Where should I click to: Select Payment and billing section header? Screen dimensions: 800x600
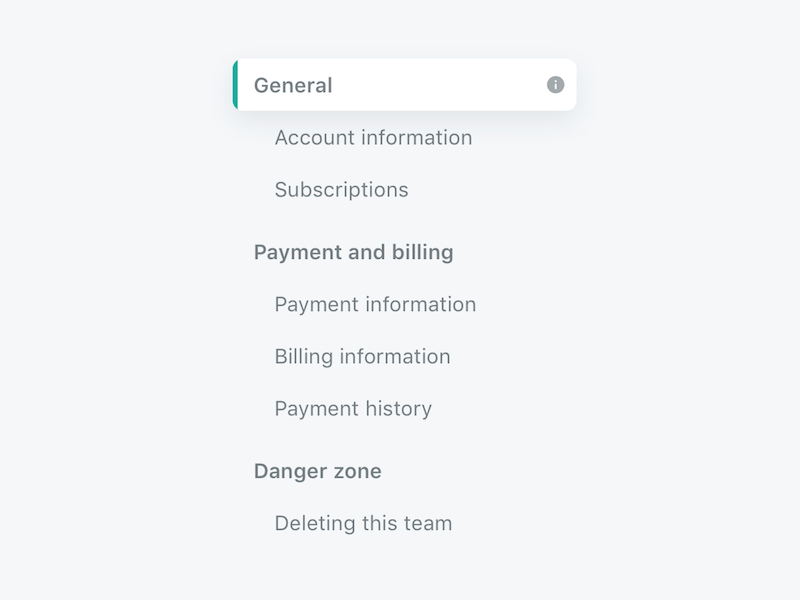click(353, 252)
